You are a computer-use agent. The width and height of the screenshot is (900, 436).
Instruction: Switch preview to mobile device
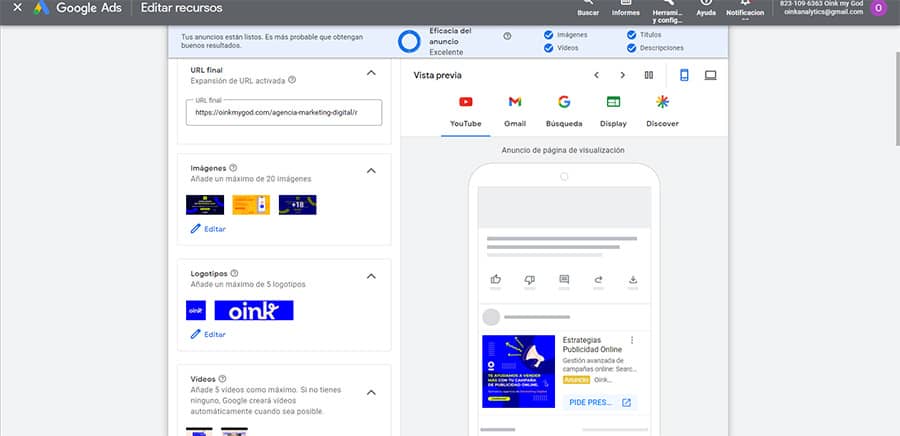coord(684,75)
